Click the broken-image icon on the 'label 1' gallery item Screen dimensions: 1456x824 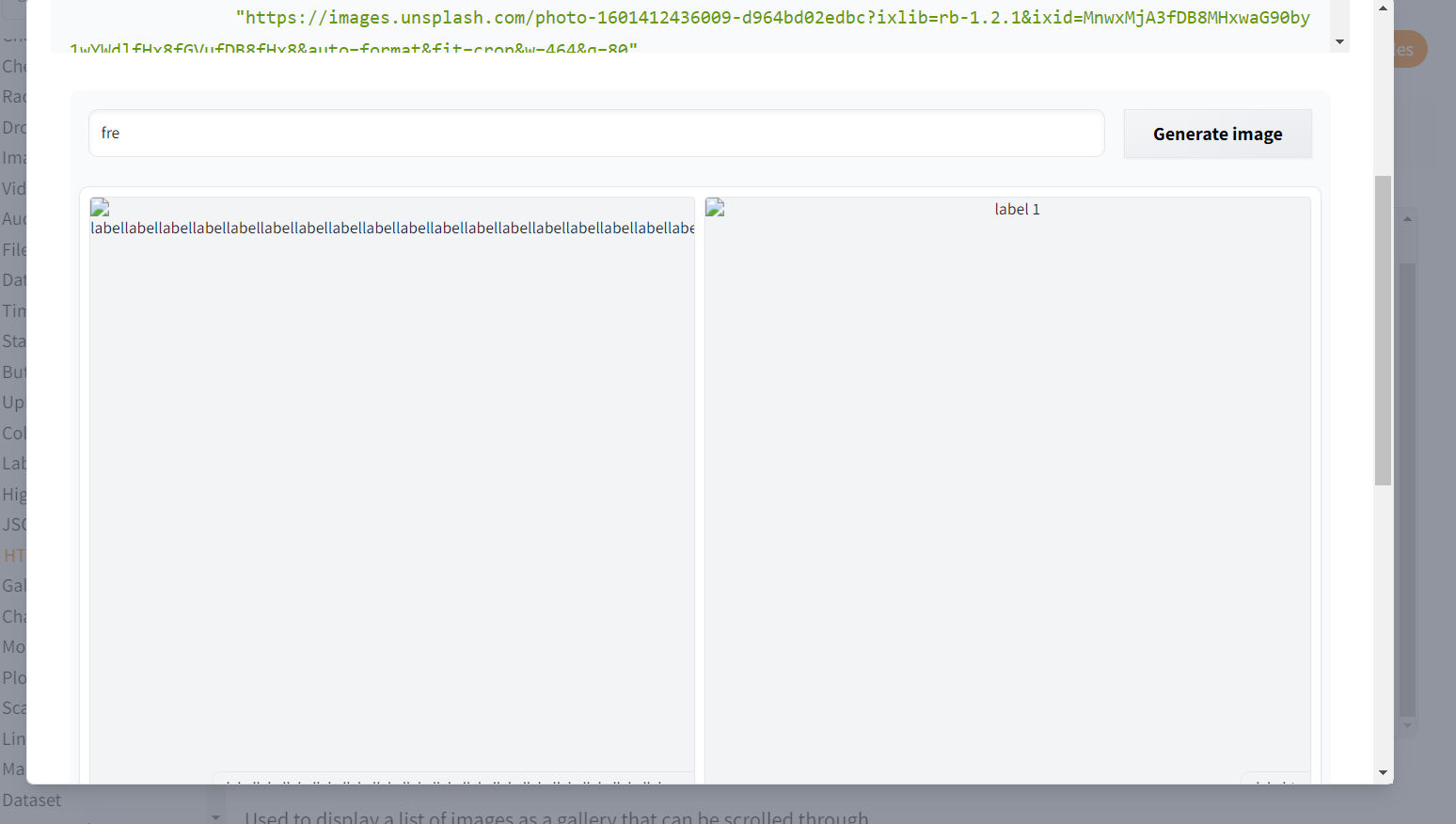point(715,209)
